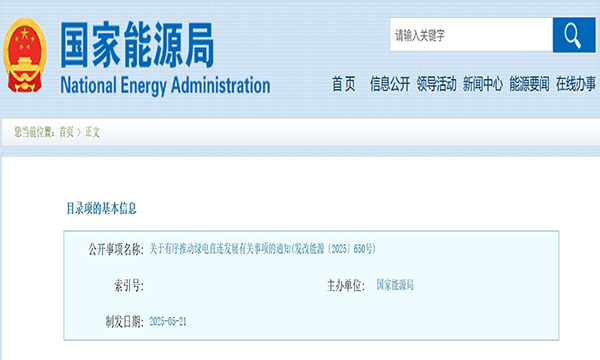Open the 关于有序推动绿电直连发展 notice link

pos(262,249)
